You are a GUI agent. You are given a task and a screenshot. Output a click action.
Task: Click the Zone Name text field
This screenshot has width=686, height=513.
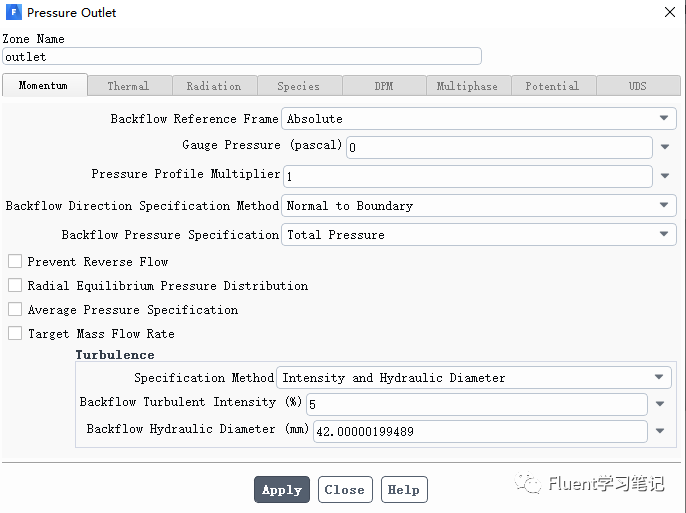[242, 56]
